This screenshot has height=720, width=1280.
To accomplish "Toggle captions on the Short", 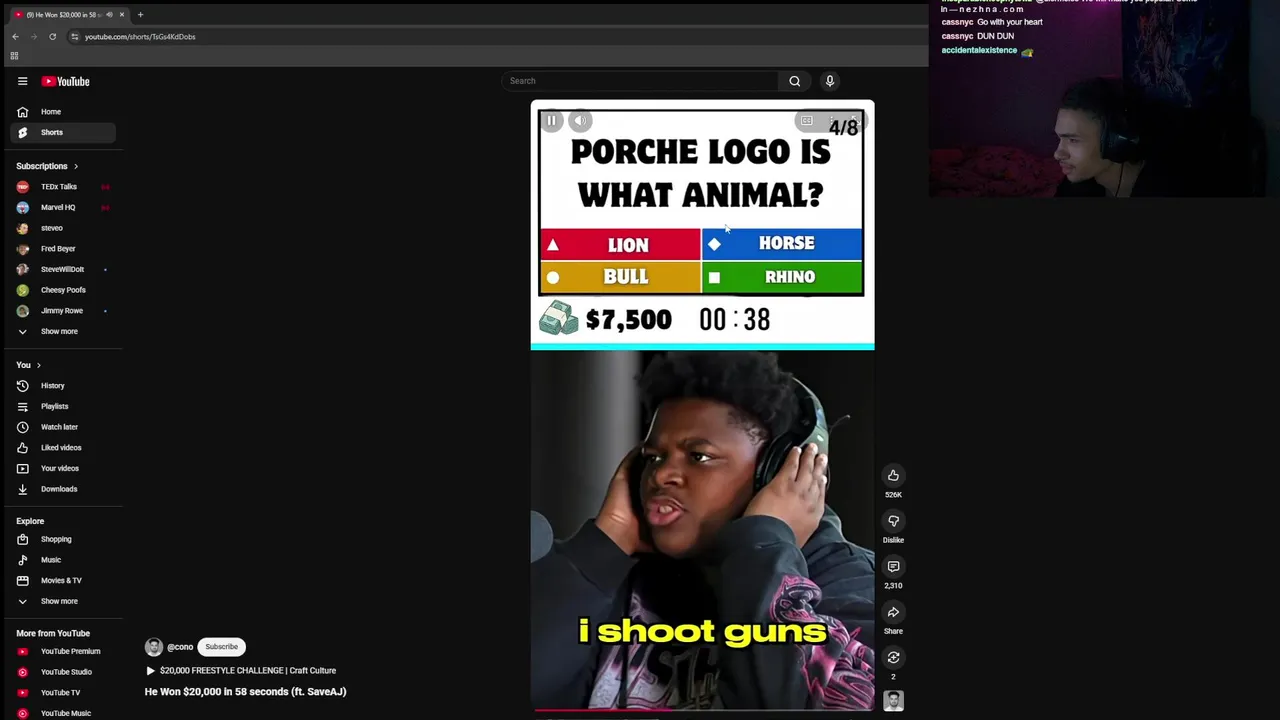I will 806,120.
